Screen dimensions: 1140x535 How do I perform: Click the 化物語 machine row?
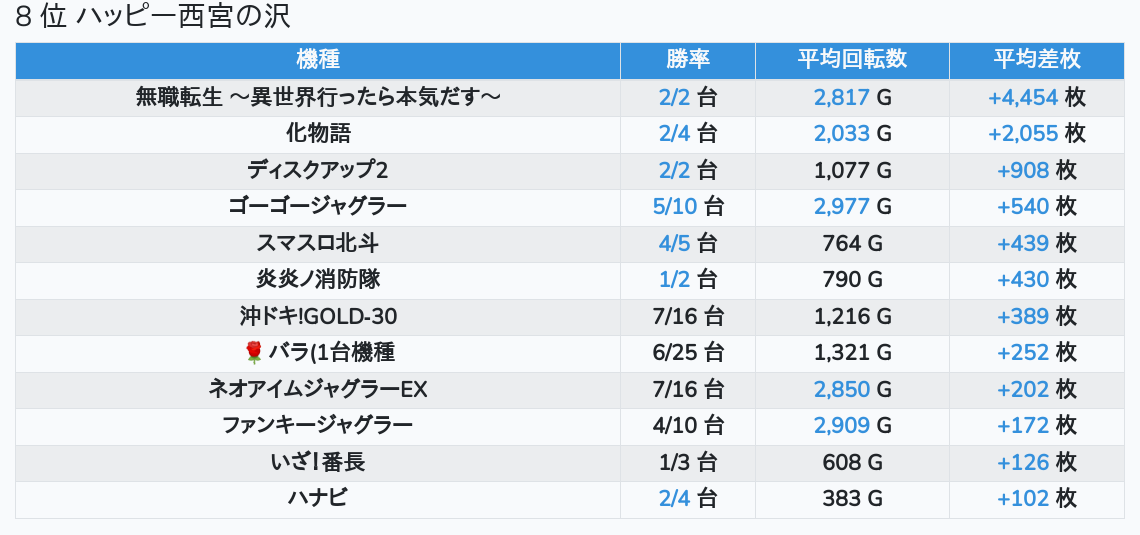pyautogui.click(x=318, y=133)
